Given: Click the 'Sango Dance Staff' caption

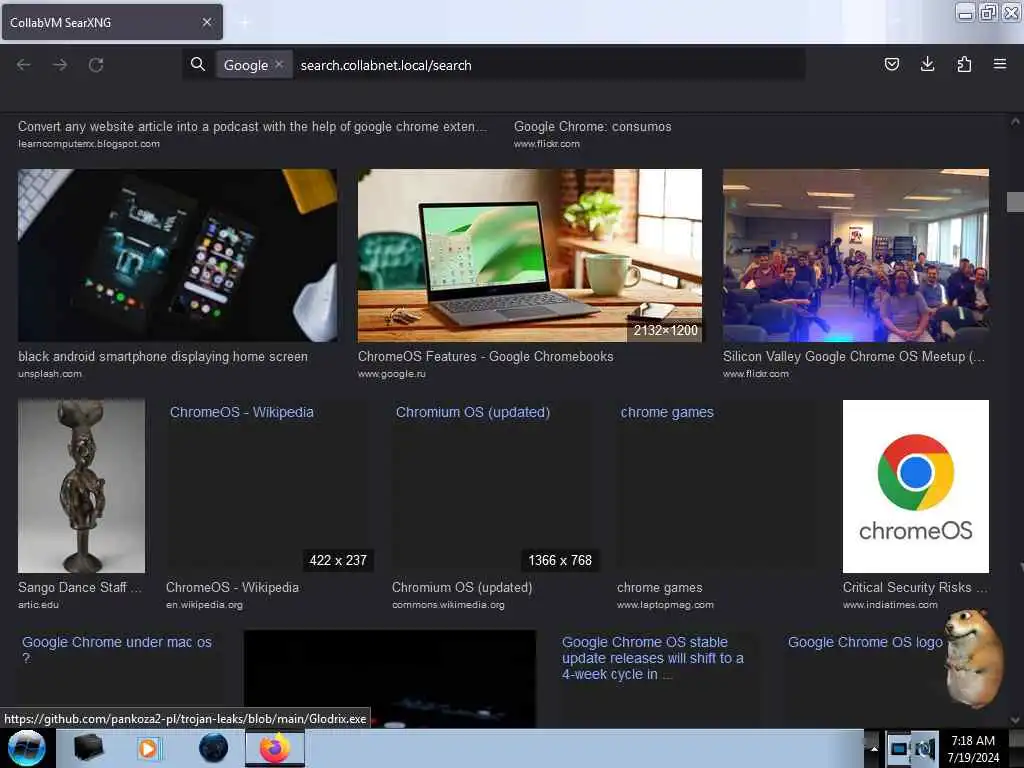Looking at the screenshot, I should 79,587.
